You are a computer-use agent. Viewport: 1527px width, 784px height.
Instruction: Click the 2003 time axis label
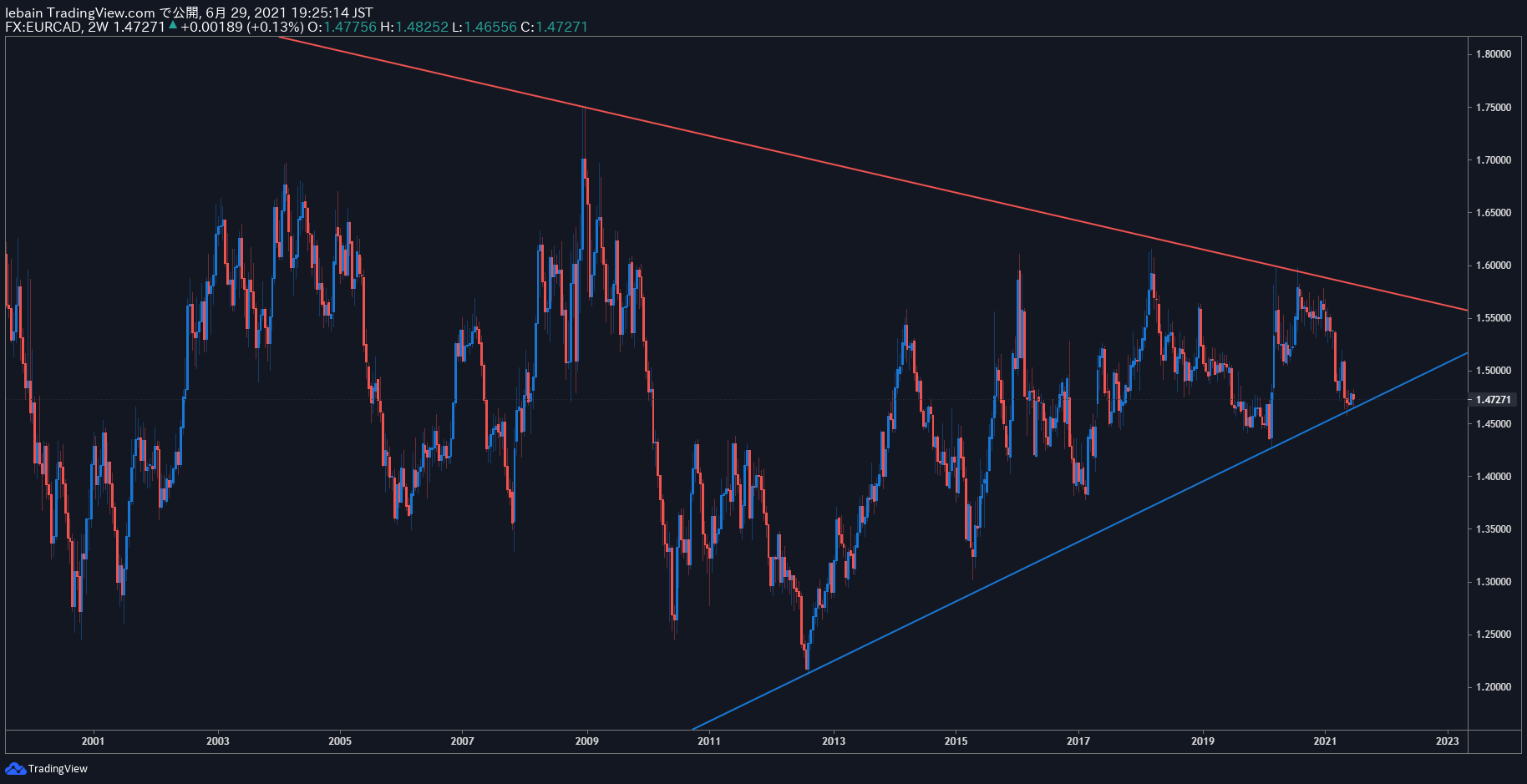(x=217, y=741)
